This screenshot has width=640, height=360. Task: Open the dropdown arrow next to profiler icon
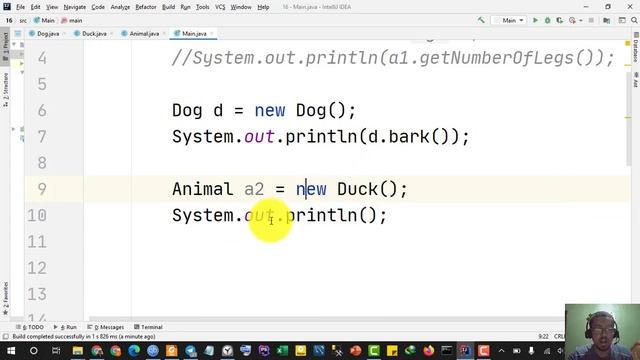[x=580, y=20]
